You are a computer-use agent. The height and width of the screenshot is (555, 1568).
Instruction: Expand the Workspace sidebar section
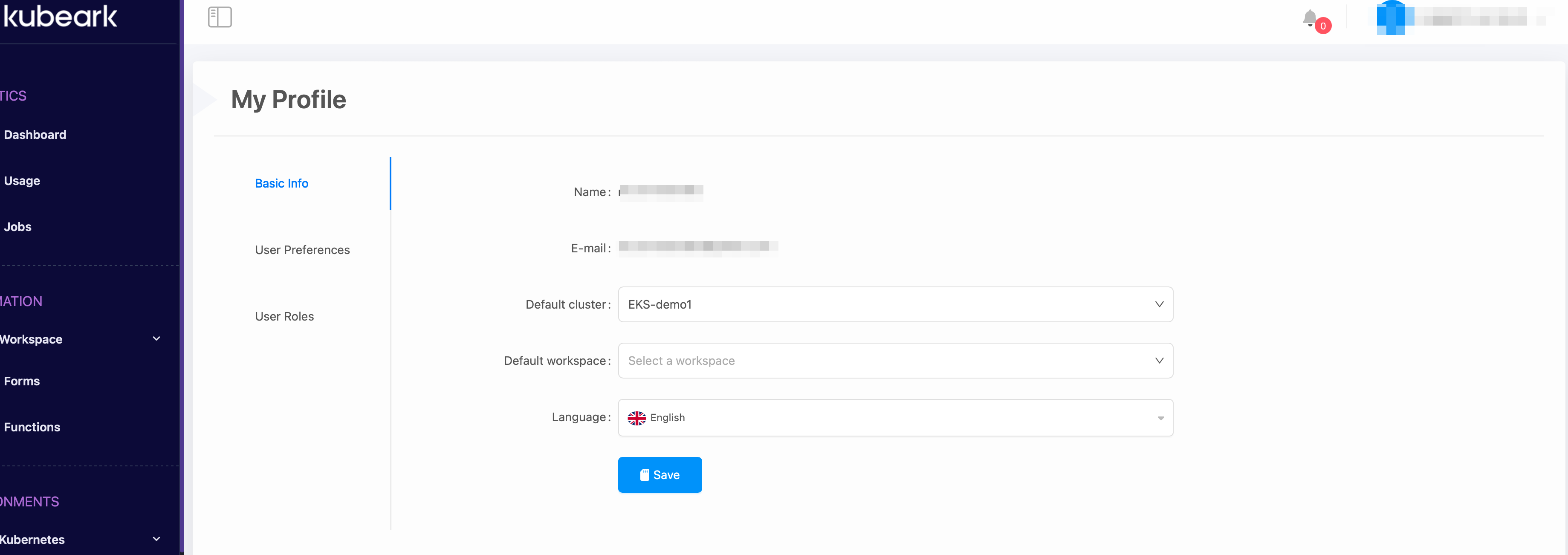point(79,339)
